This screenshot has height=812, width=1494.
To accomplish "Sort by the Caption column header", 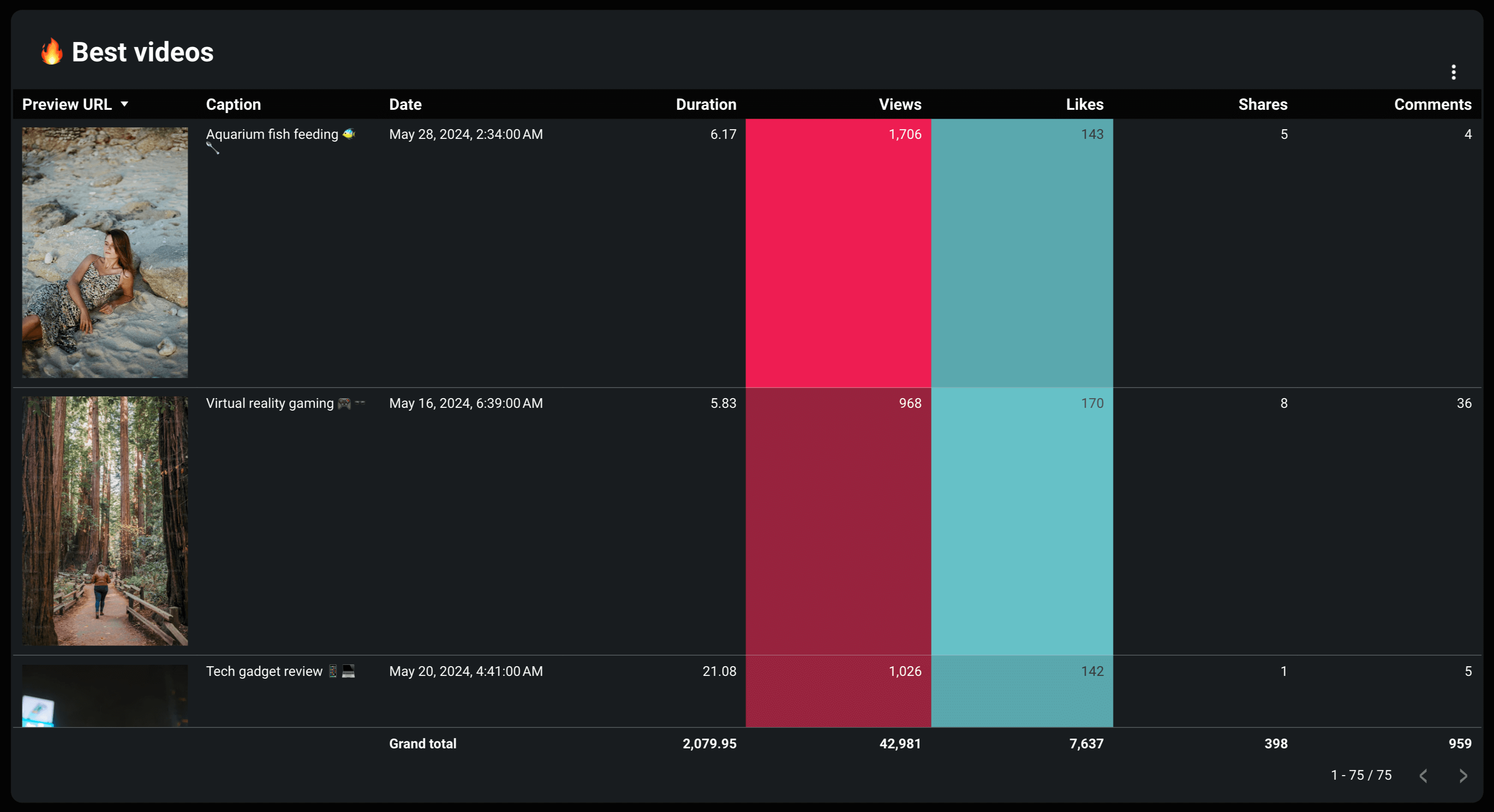I will tap(233, 104).
